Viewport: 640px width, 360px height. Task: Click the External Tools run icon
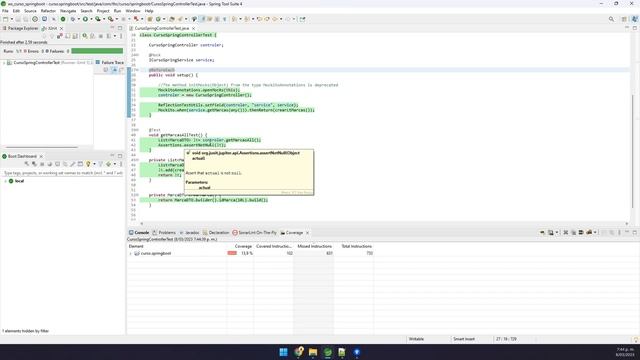[x=110, y=19]
